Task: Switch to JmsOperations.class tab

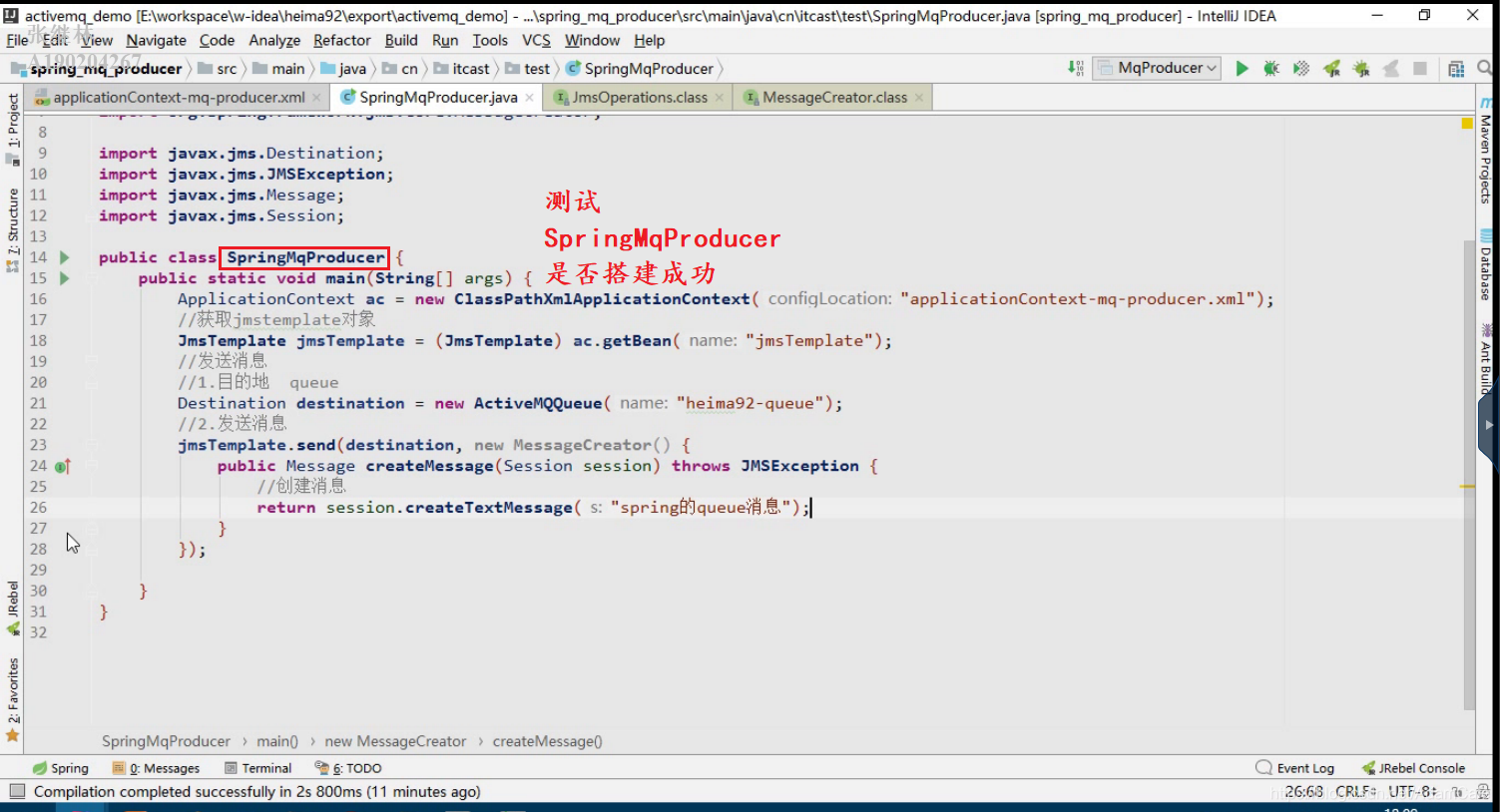Action: click(x=639, y=97)
